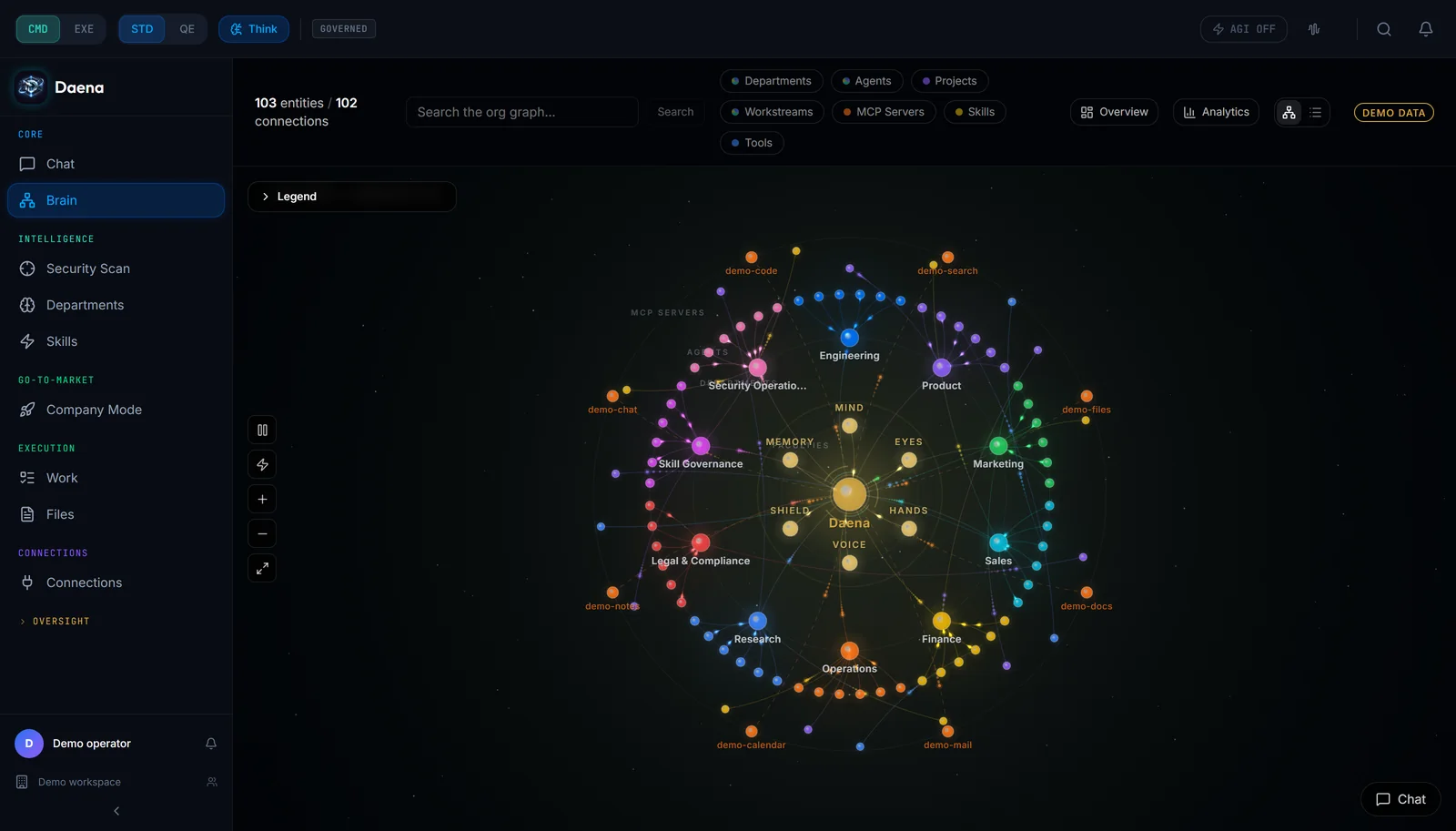Open notifications bell in top bar
1456x831 pixels.
coord(1426,29)
